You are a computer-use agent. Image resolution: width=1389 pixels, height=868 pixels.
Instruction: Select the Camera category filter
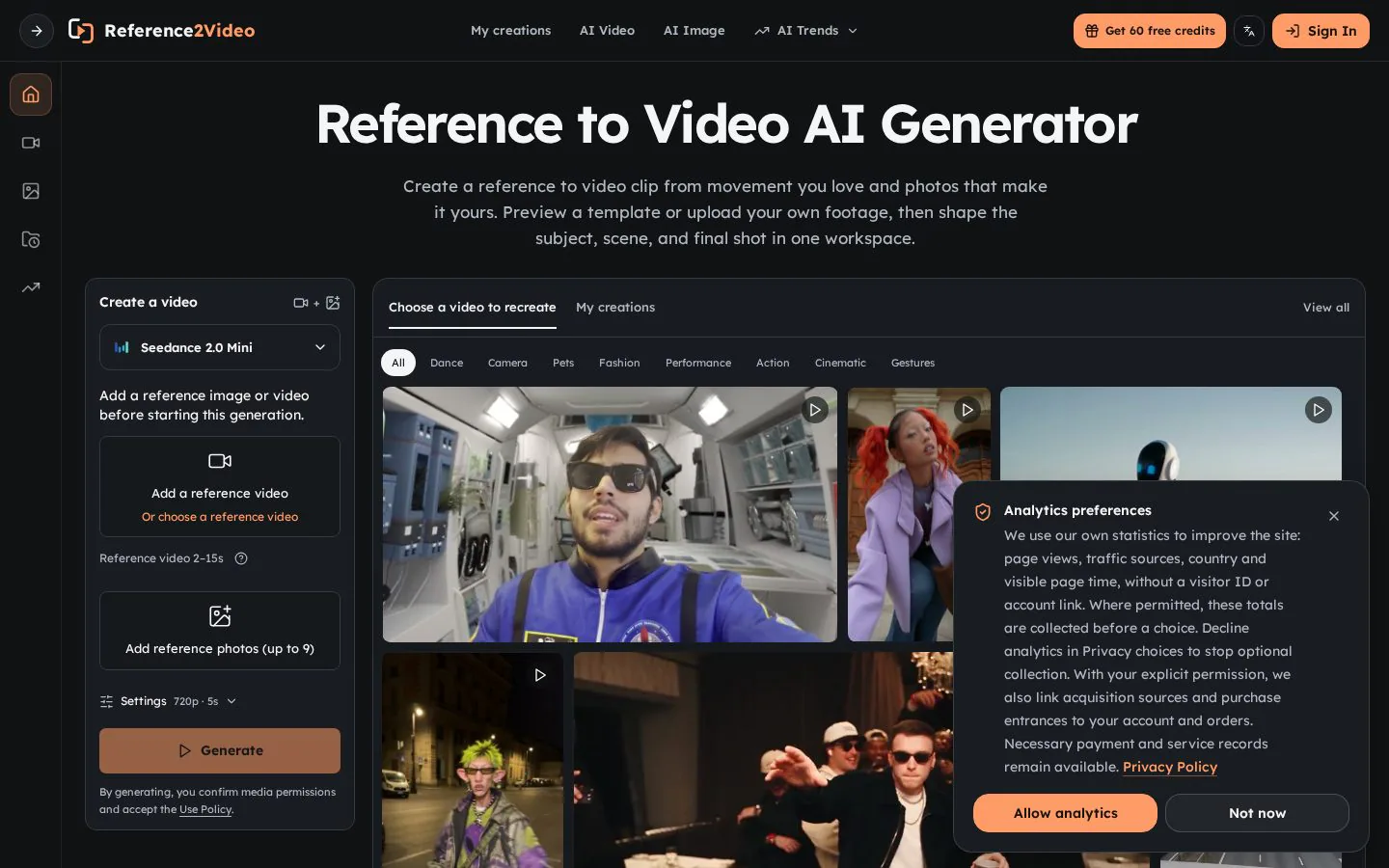pos(507,363)
